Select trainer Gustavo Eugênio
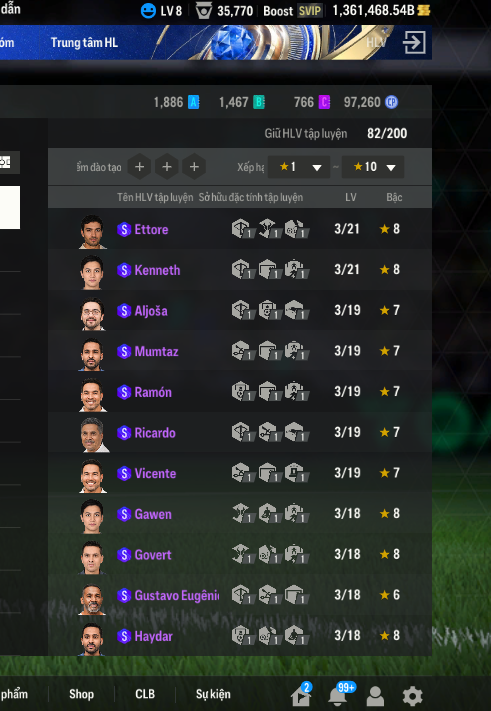 tap(240, 595)
